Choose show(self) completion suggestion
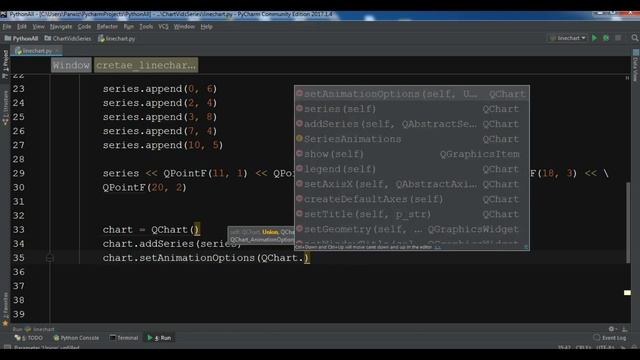Screen dimensions: 640x360 click(x=412, y=154)
